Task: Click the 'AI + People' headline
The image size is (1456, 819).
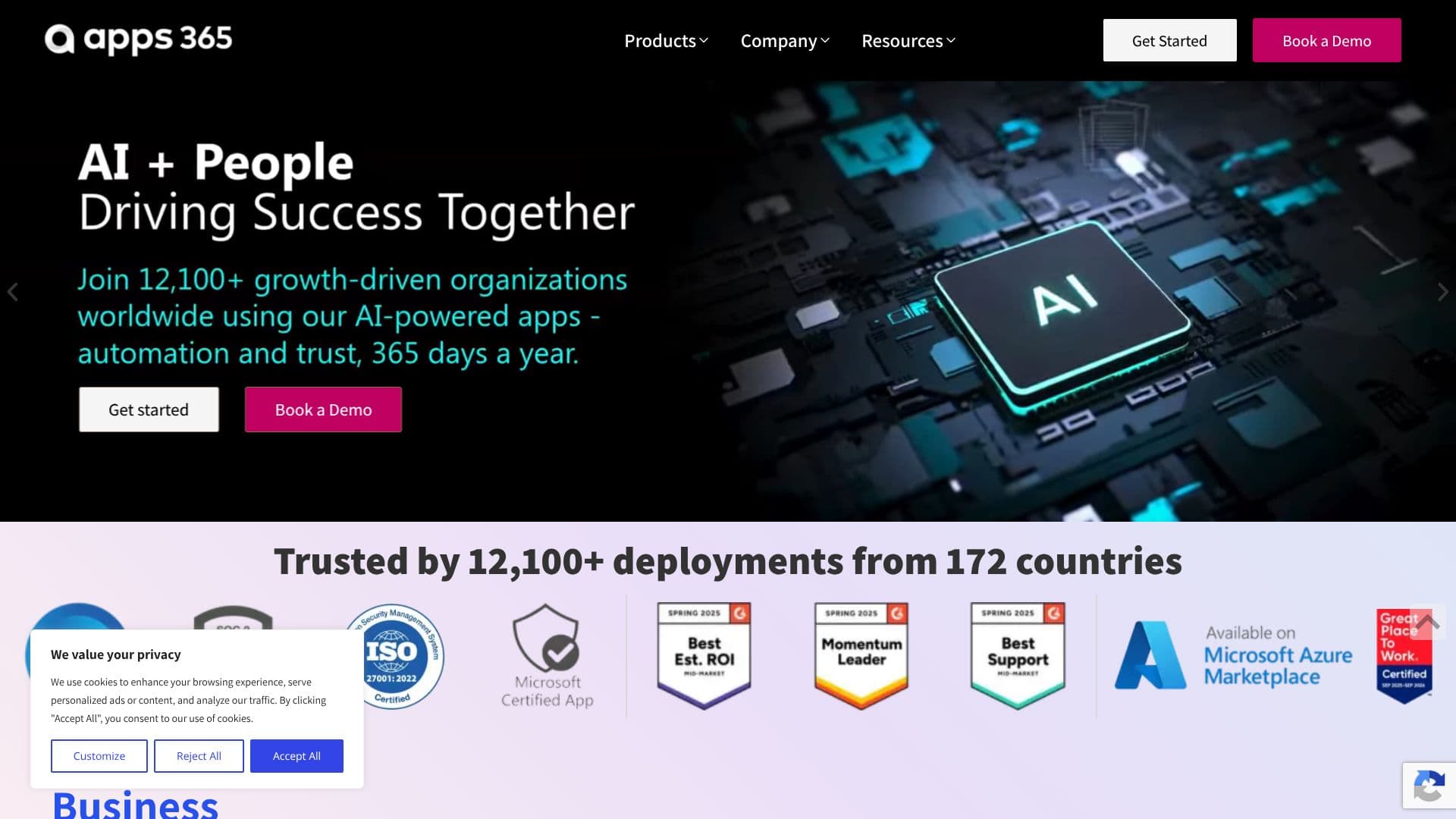Action: click(x=216, y=162)
